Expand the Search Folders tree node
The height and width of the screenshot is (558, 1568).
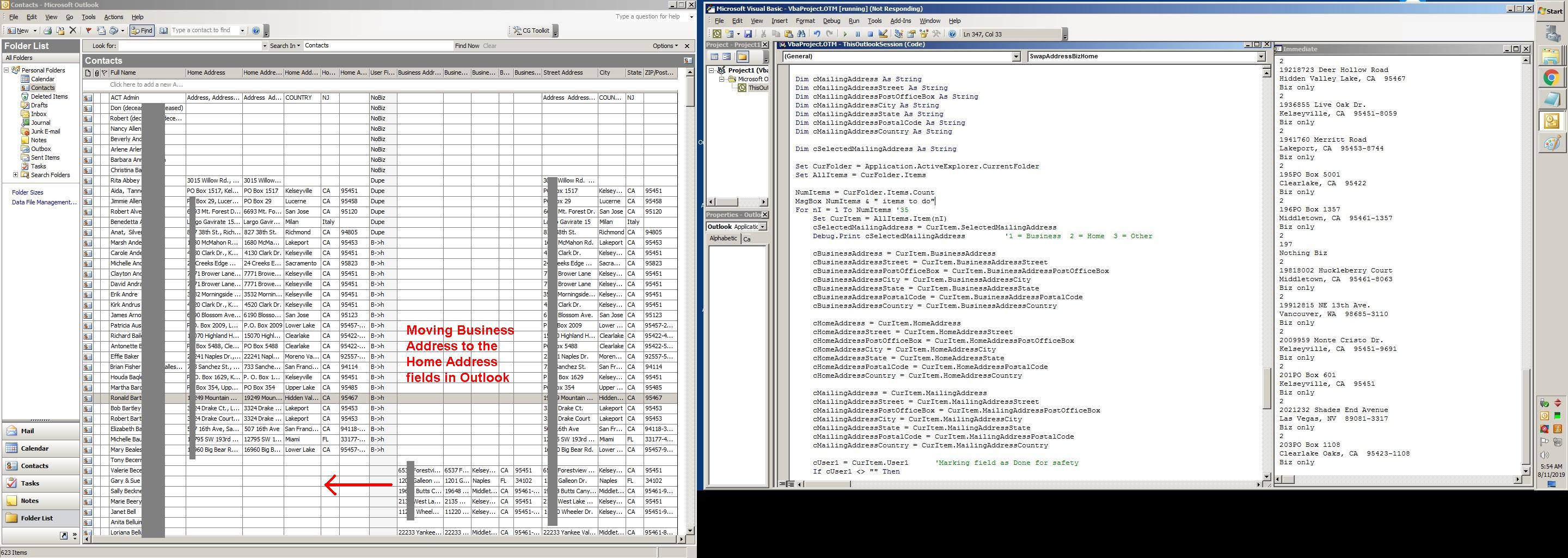pyautogui.click(x=15, y=175)
